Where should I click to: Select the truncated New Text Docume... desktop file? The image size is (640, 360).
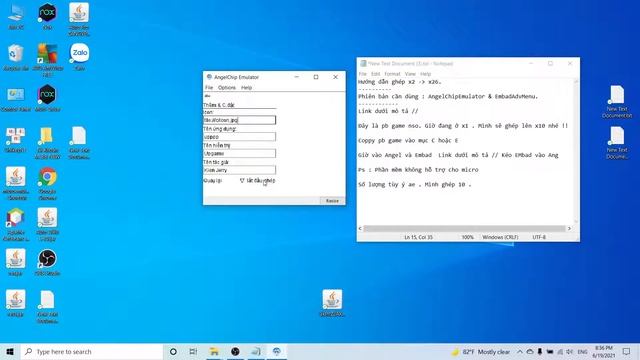pyautogui.click(x=617, y=143)
